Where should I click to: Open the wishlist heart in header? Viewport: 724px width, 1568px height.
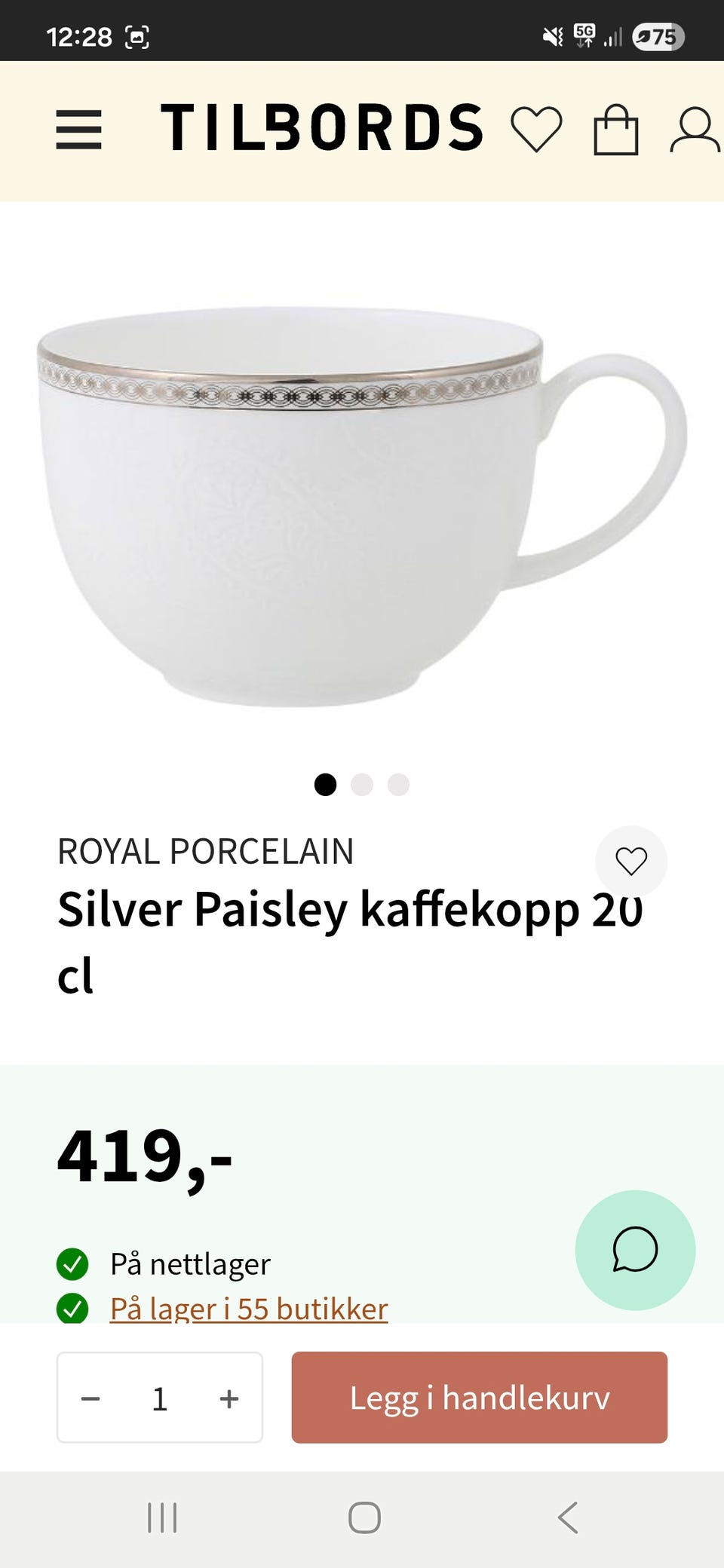536,130
